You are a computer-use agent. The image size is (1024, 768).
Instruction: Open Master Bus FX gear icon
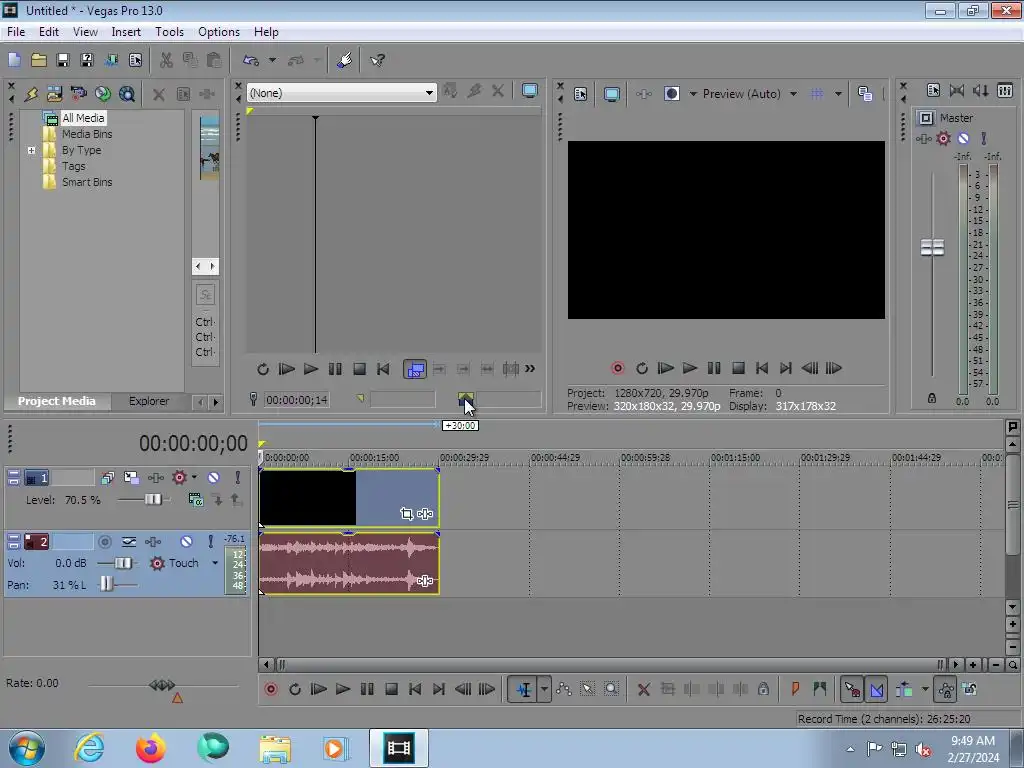pos(943,138)
